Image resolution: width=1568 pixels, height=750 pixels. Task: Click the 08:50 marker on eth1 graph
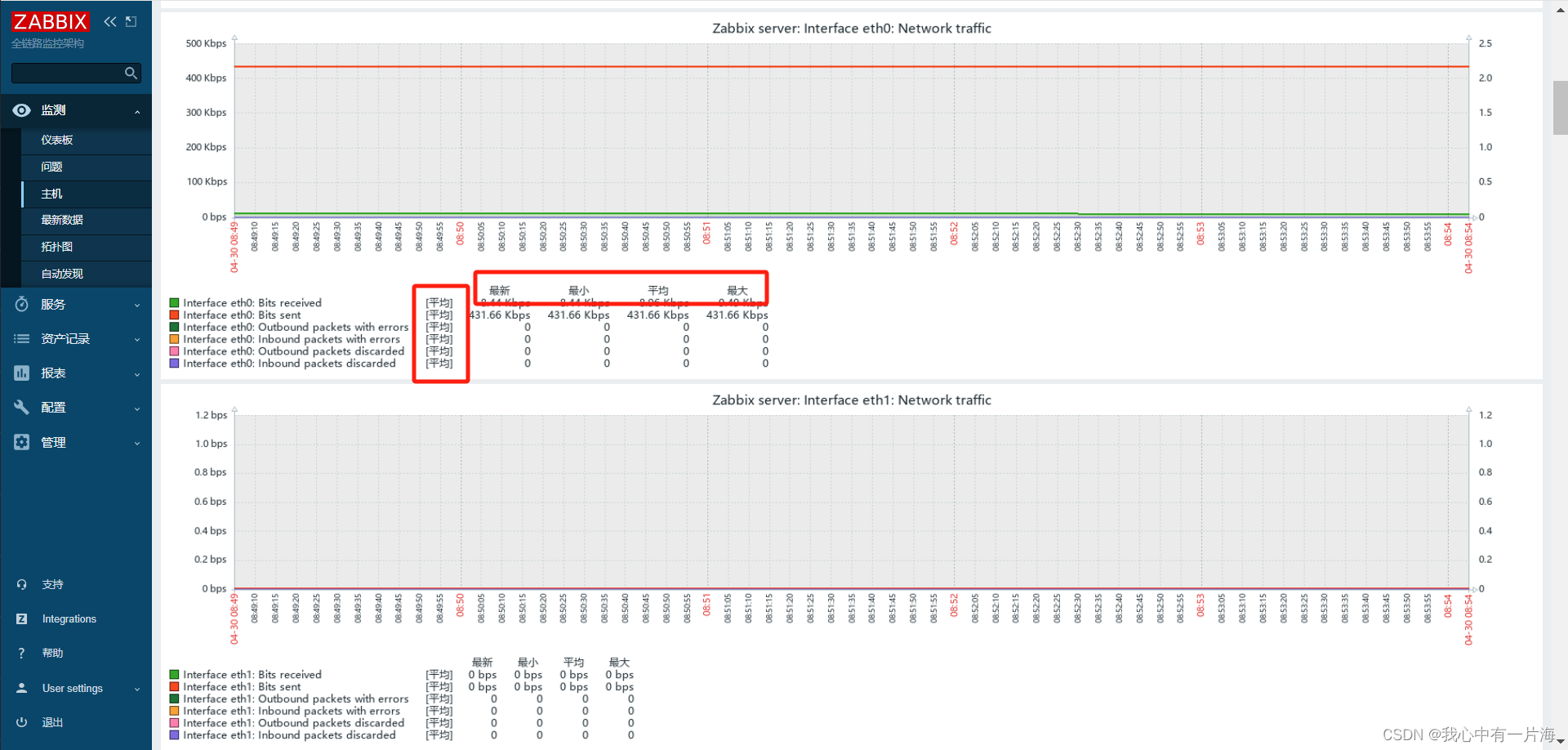(460, 605)
